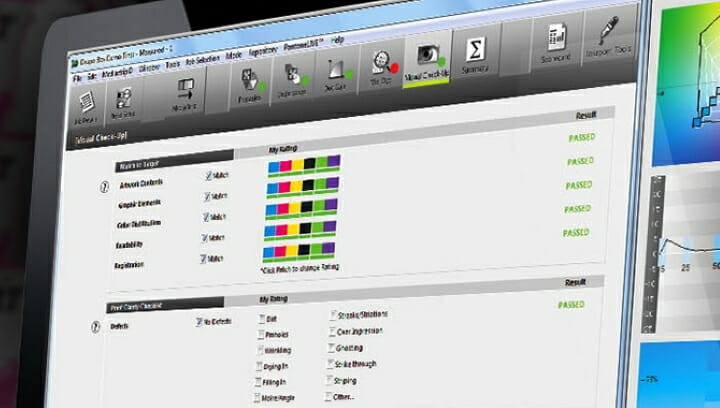Open the Edit menu
This screenshot has width=720, height=408.
coord(92,76)
